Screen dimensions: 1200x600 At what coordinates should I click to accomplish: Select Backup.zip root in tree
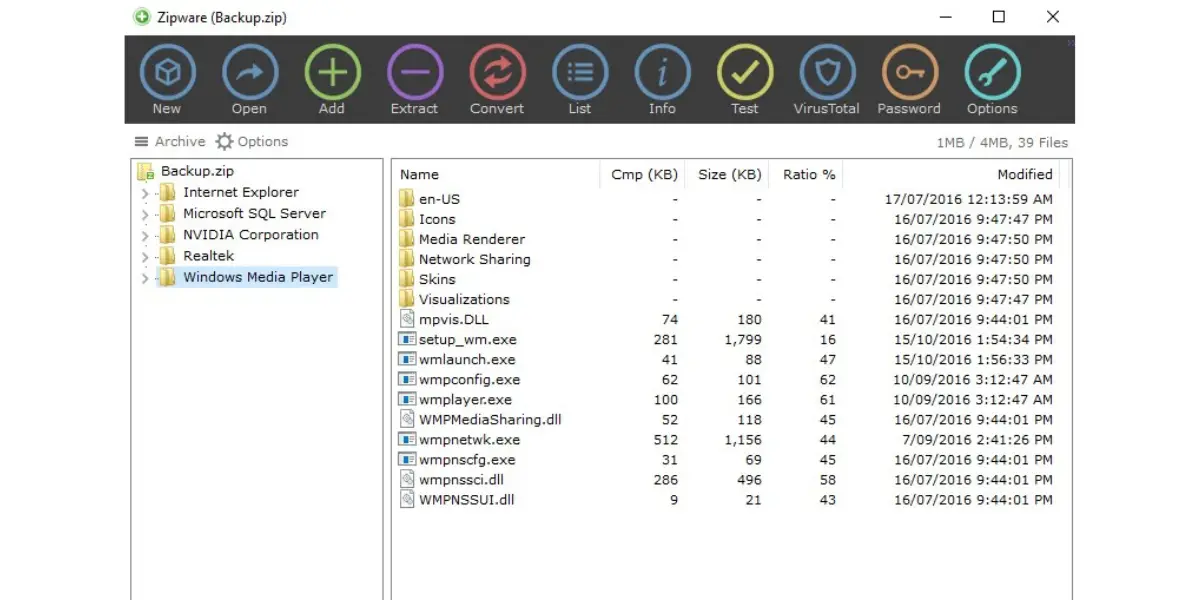click(197, 171)
